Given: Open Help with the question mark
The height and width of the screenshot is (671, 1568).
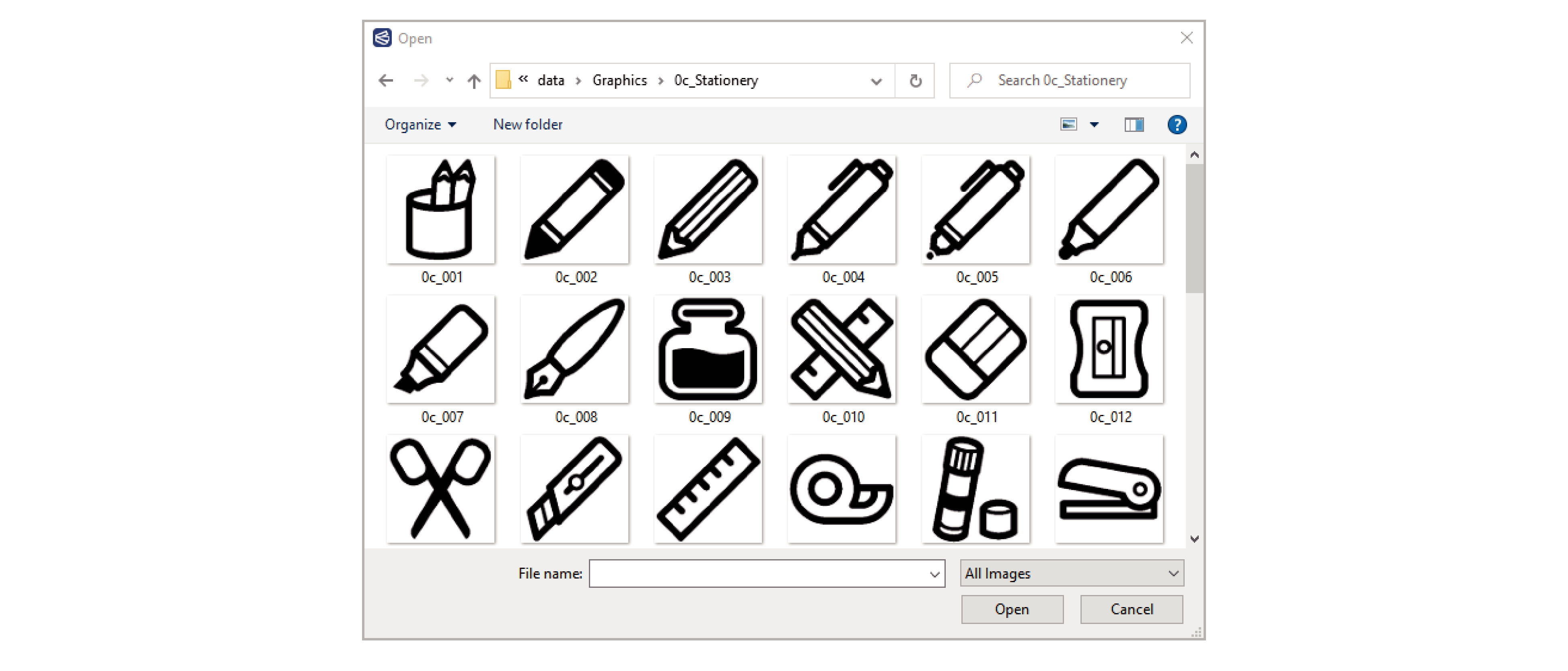Looking at the screenshot, I should point(1177,125).
